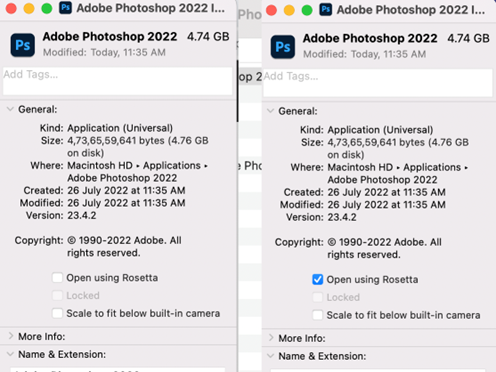Close the left Info window
The width and height of the screenshot is (496, 372).
pos(11,8)
